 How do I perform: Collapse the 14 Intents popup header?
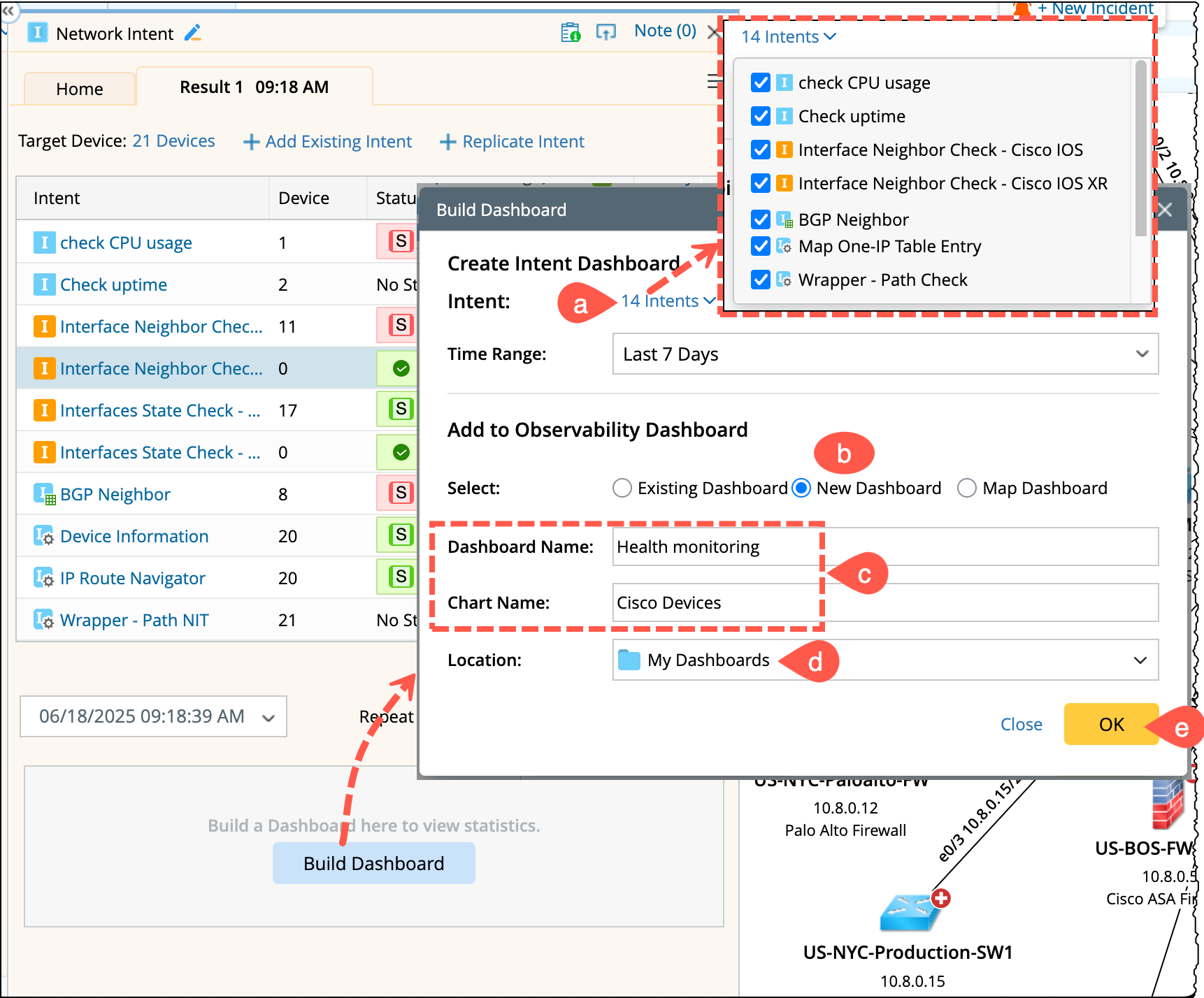[x=789, y=36]
